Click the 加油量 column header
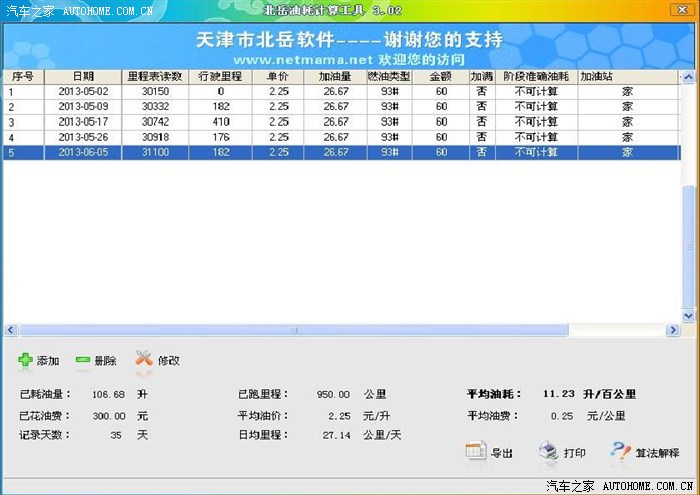The width and height of the screenshot is (700, 495). (336, 76)
